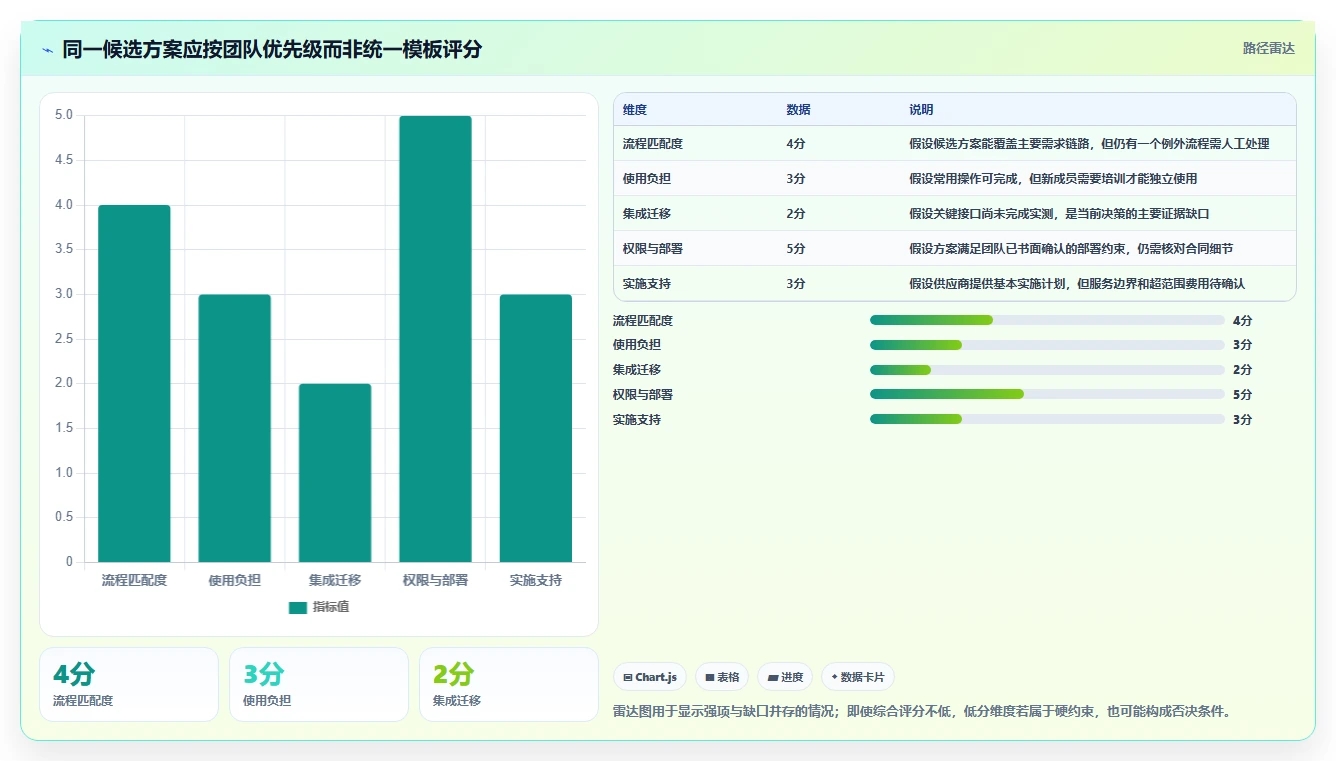Image resolution: width=1336 pixels, height=761 pixels.
Task: Click the 流程匹配度 progress bar
Action: click(x=1047, y=320)
